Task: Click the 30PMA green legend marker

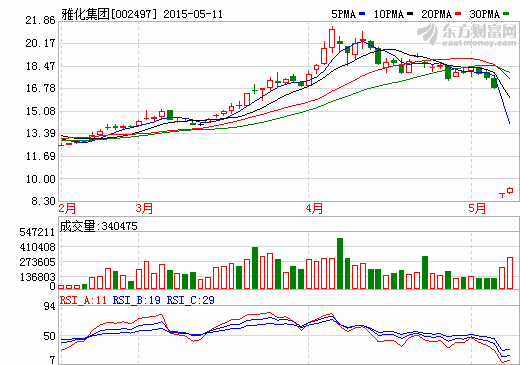Action: pos(506,14)
